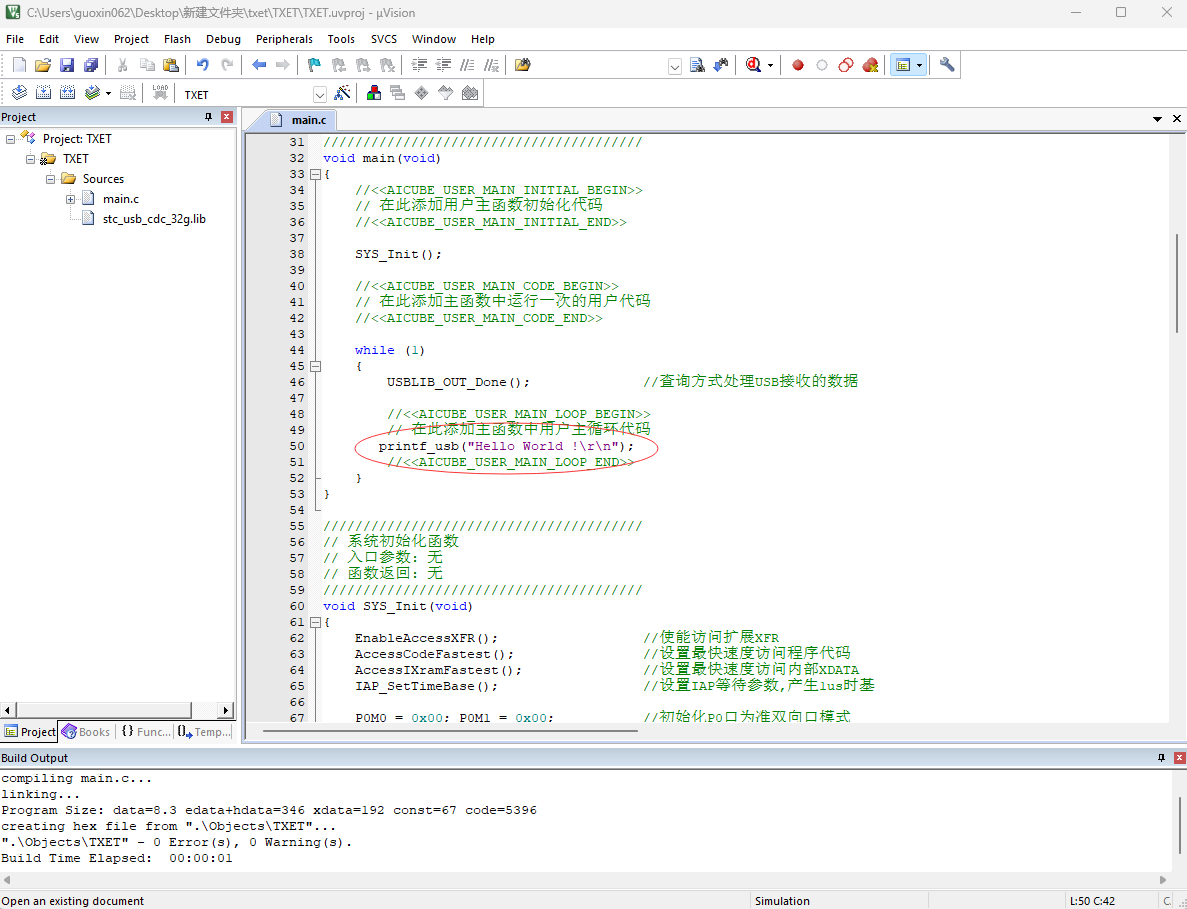The height and width of the screenshot is (909, 1187).
Task: Open Options for Target dialog
Action: (342, 93)
